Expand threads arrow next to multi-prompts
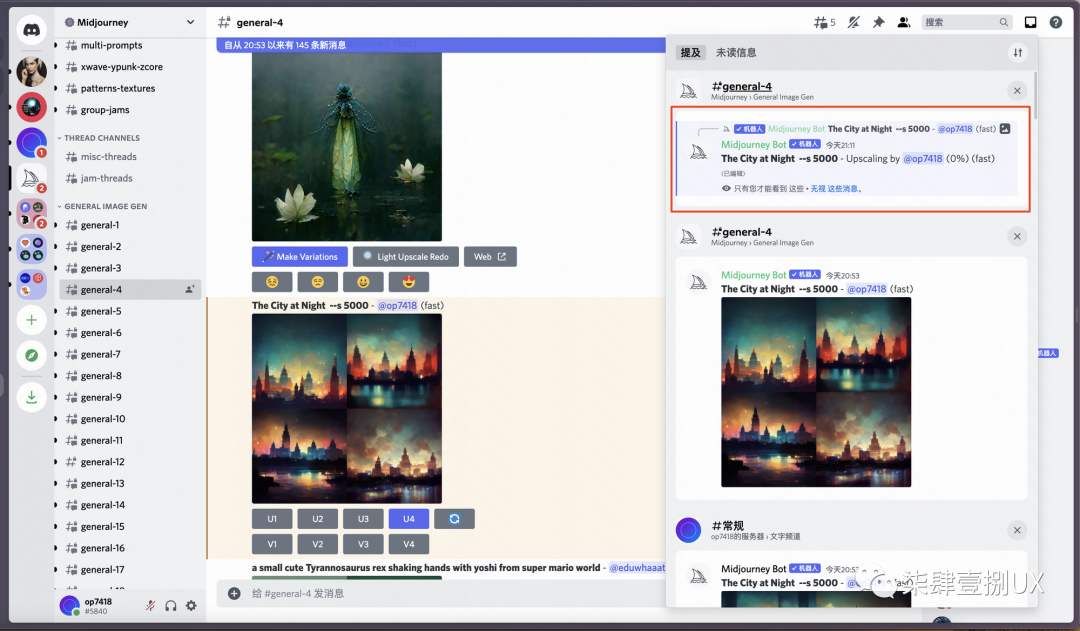 [x=56, y=45]
